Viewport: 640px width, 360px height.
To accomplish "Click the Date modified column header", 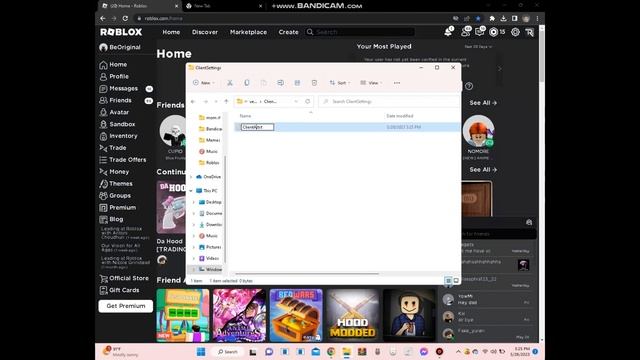I will pos(400,116).
